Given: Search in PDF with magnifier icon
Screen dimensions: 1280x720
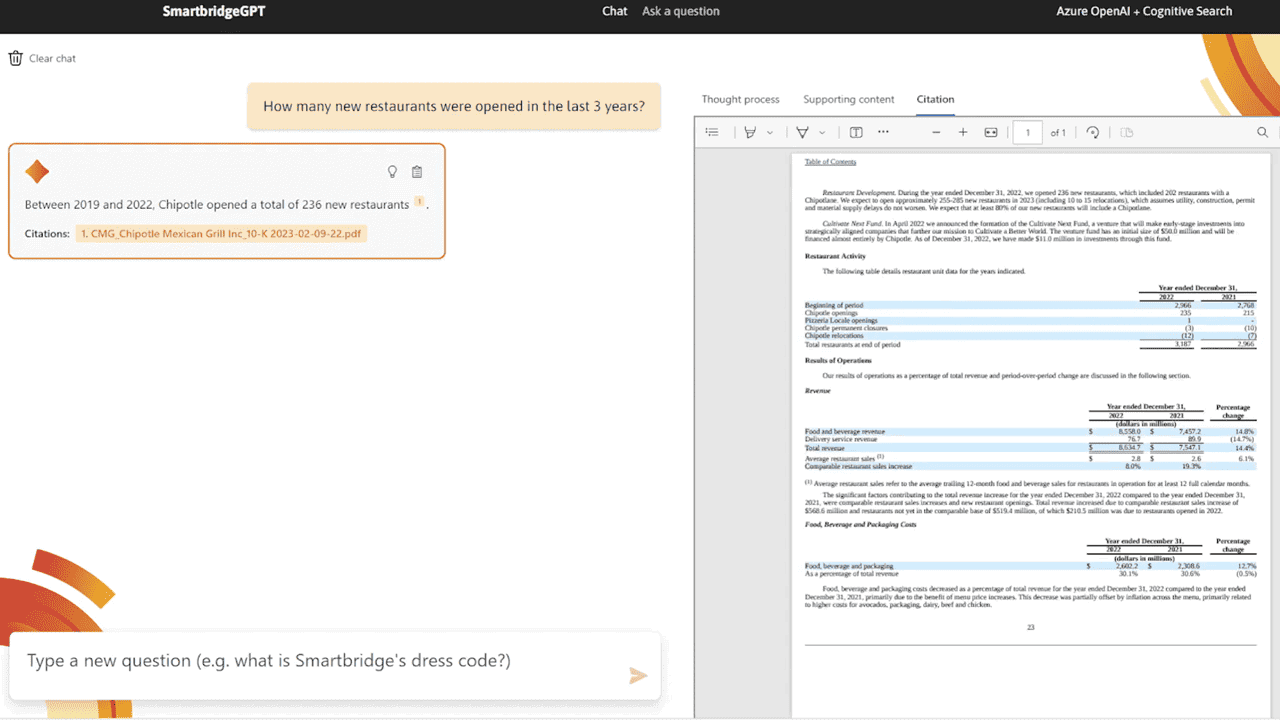Looking at the screenshot, I should pos(1263,132).
